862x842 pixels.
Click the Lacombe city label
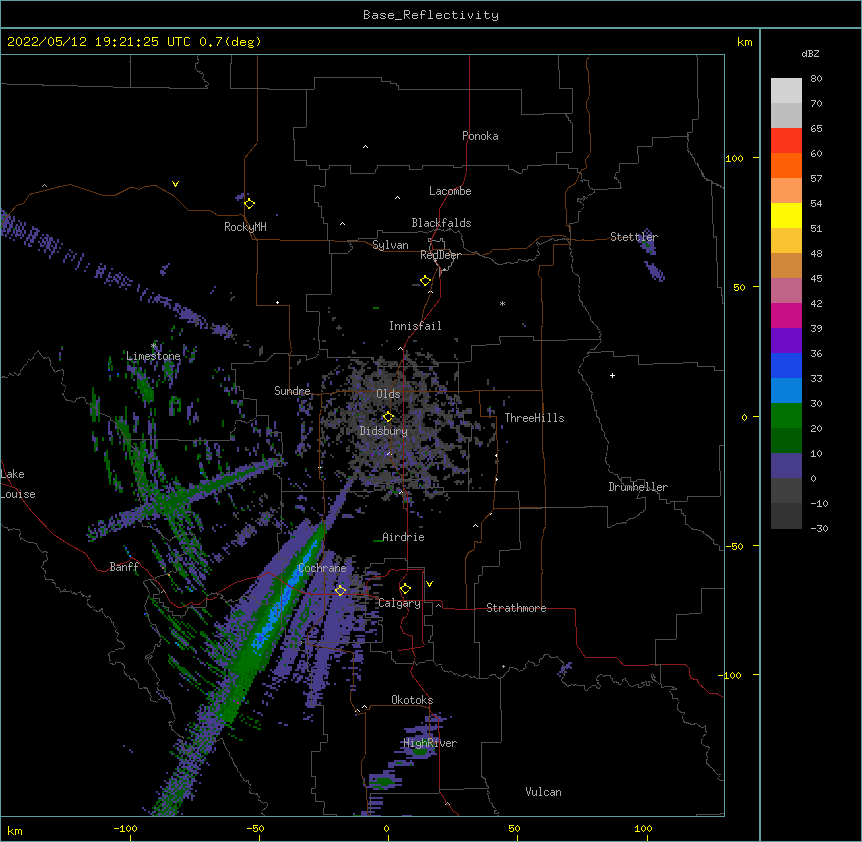(450, 191)
